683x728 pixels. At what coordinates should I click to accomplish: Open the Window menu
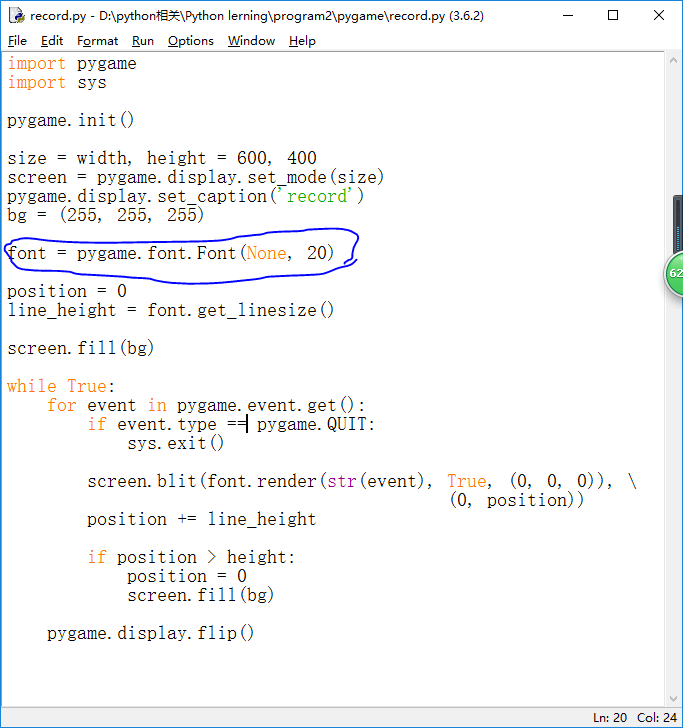point(251,41)
